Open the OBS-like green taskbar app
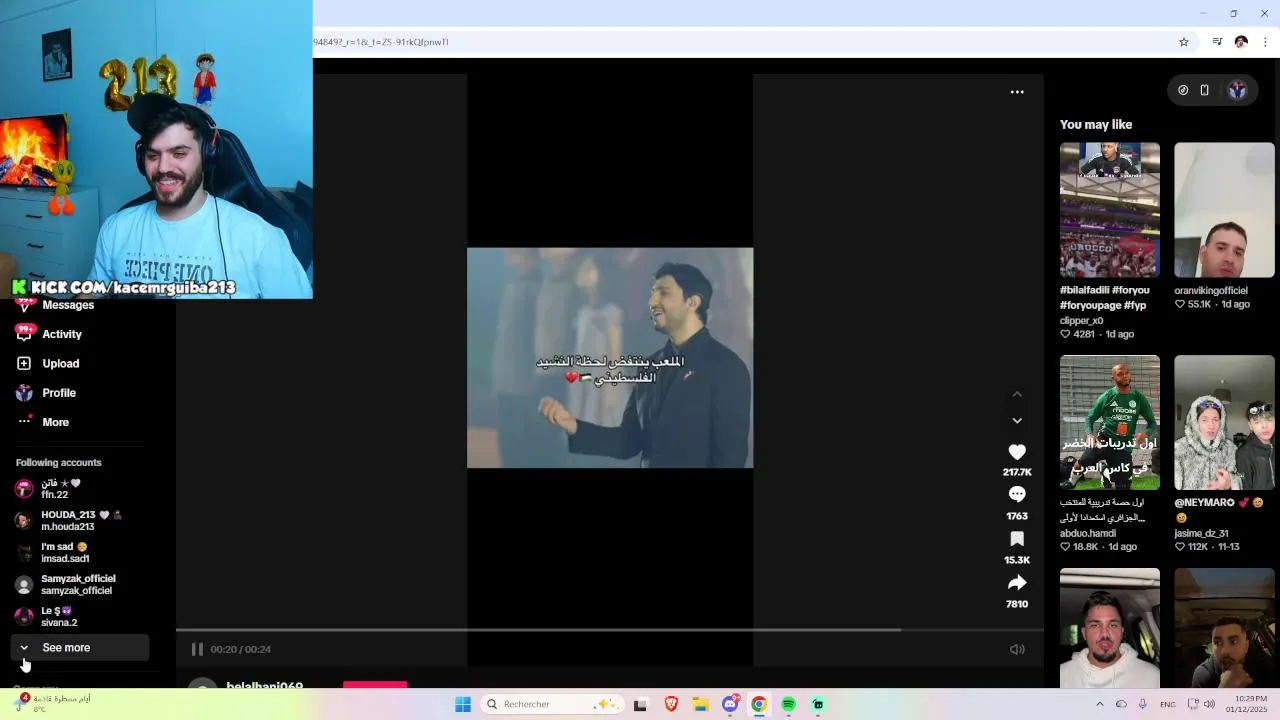Image resolution: width=1280 pixels, height=720 pixels. click(818, 704)
